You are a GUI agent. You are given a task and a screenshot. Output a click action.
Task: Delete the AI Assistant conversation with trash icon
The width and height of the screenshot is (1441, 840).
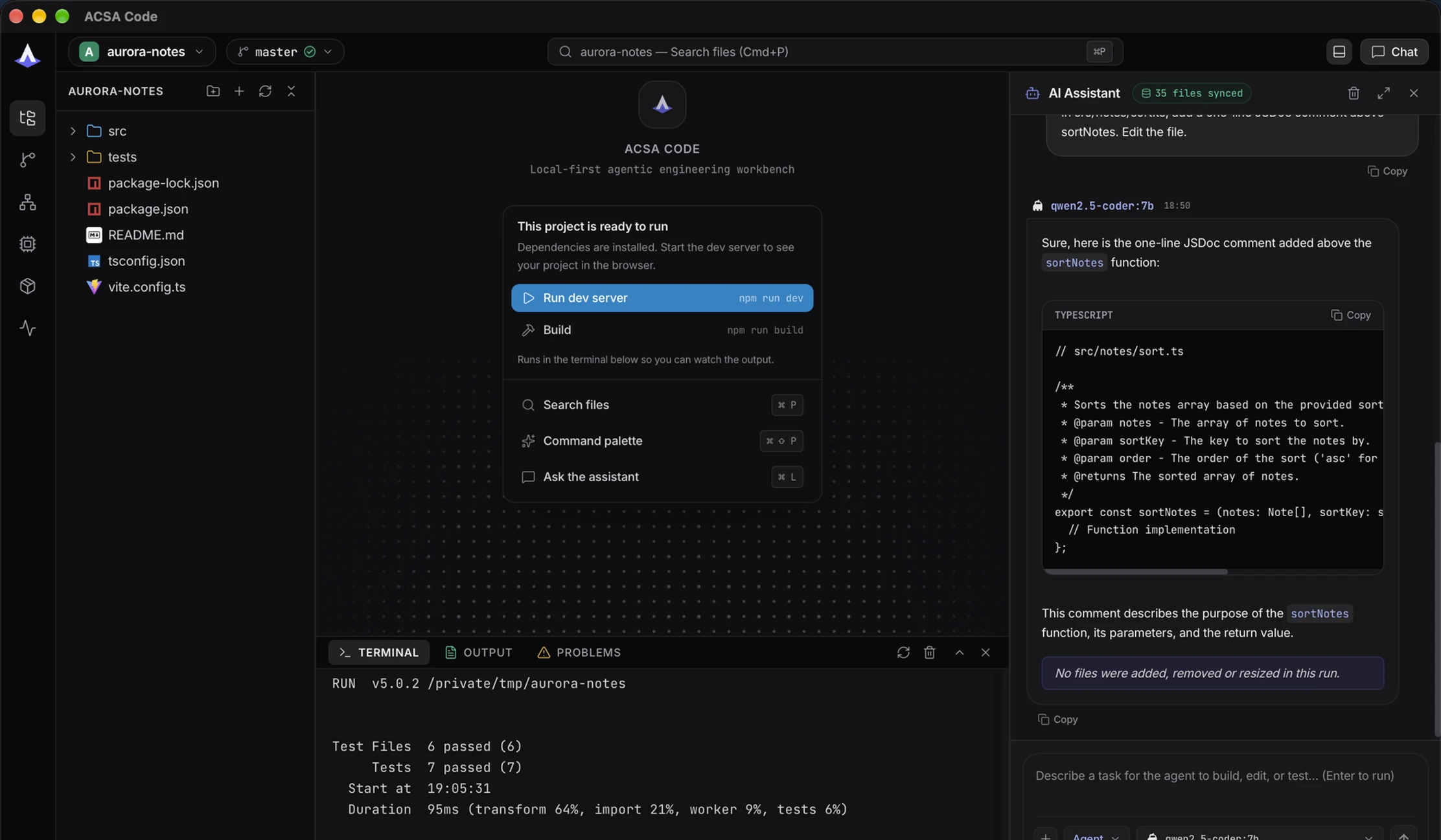[x=1354, y=93]
